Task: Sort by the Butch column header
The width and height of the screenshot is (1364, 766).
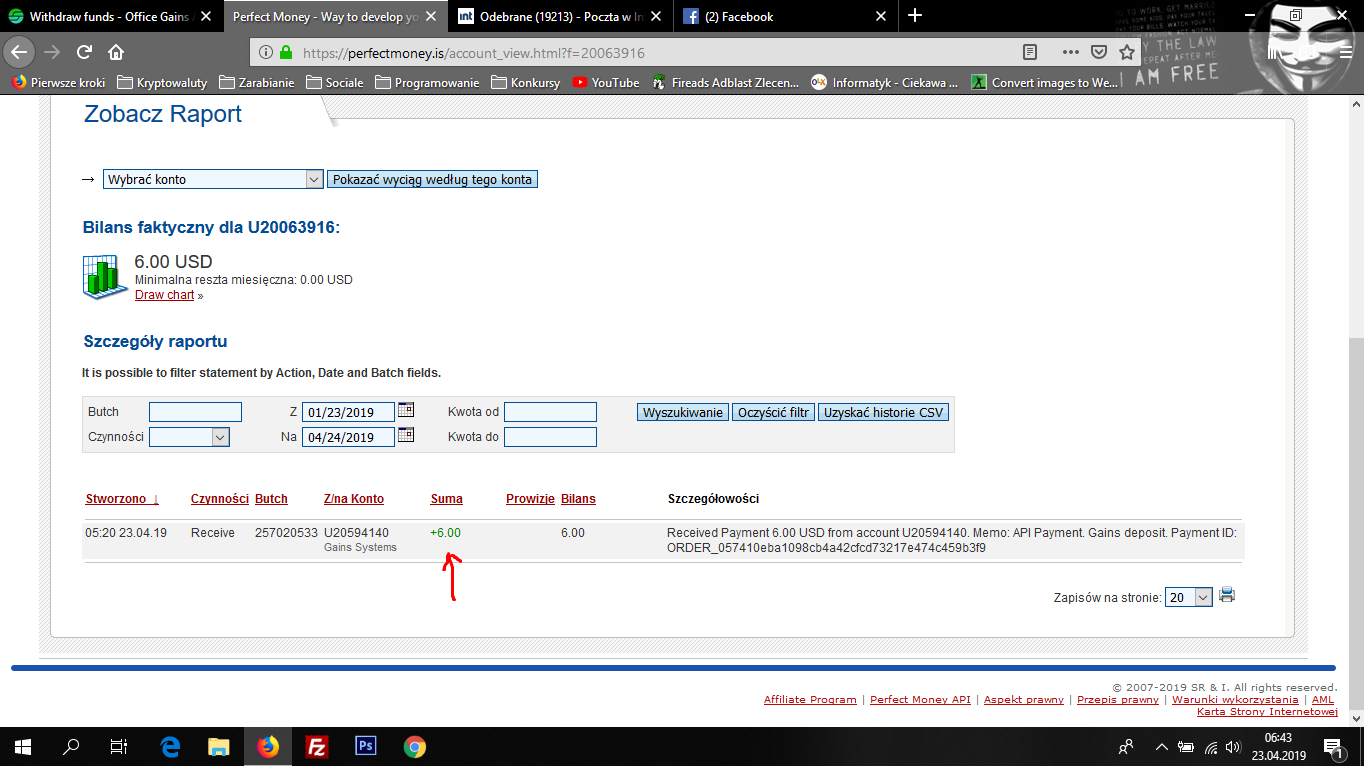Action: pyautogui.click(x=271, y=499)
